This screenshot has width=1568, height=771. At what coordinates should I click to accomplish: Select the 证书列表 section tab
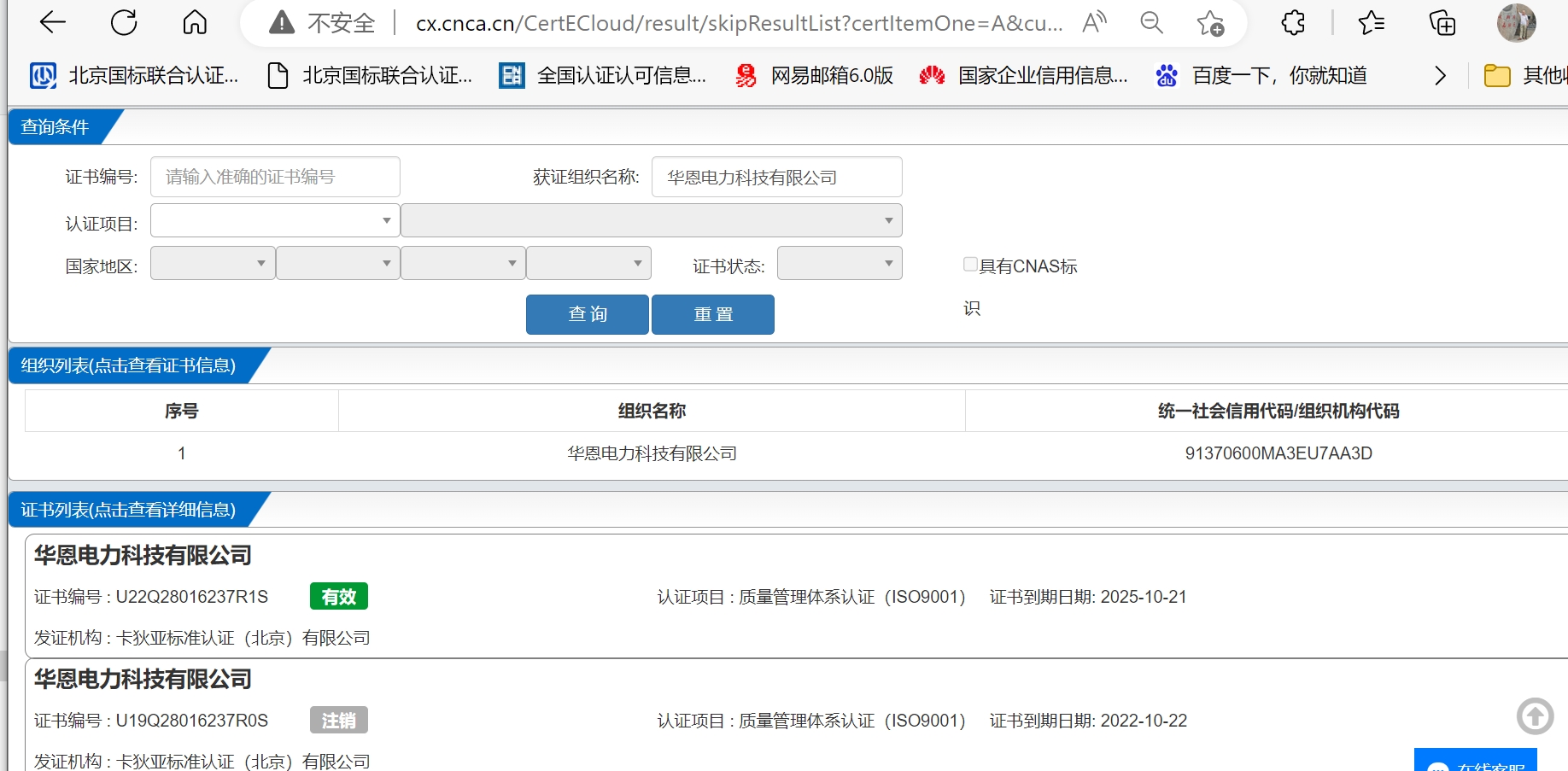pos(128,510)
